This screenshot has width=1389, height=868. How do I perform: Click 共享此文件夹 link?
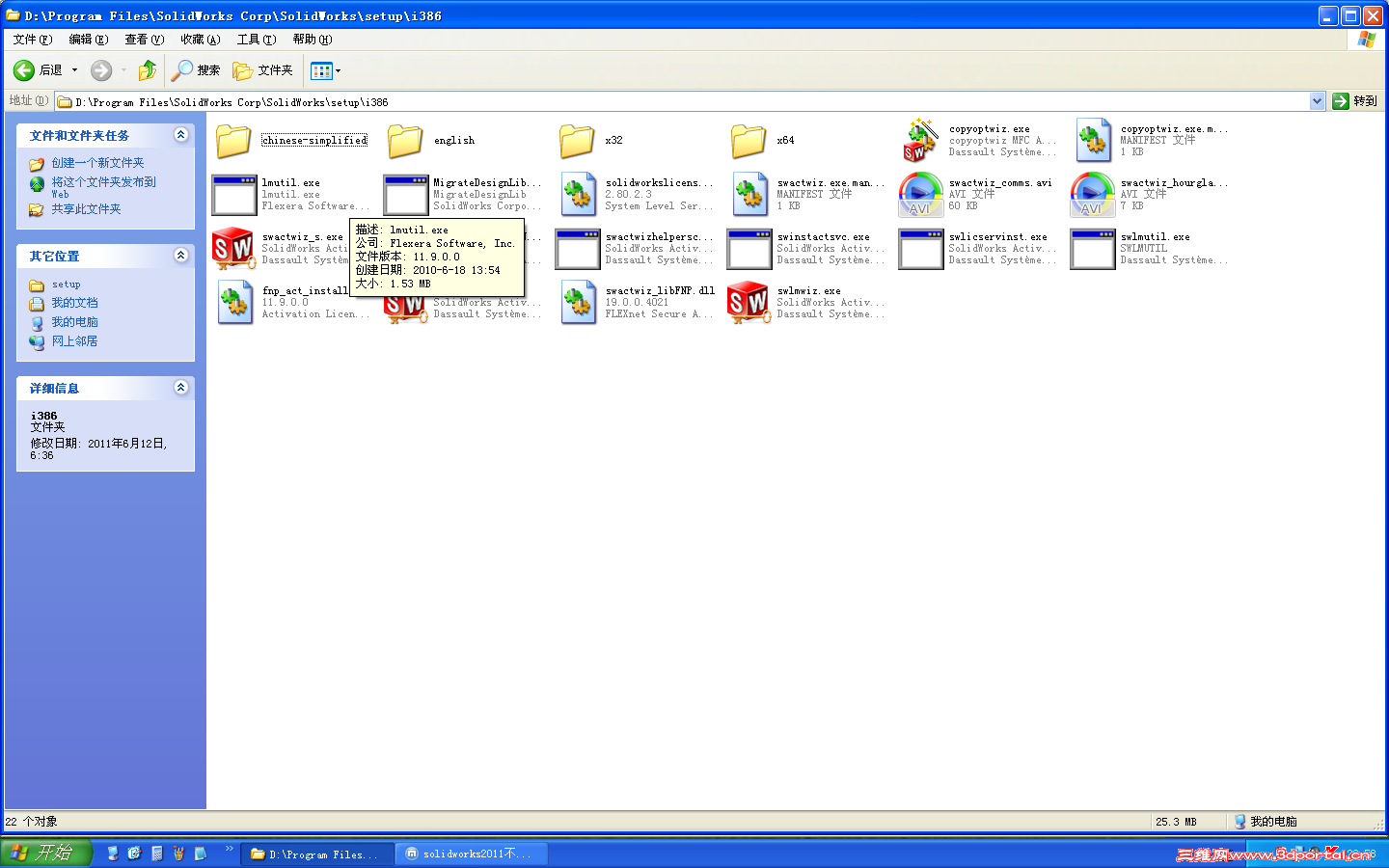86,209
